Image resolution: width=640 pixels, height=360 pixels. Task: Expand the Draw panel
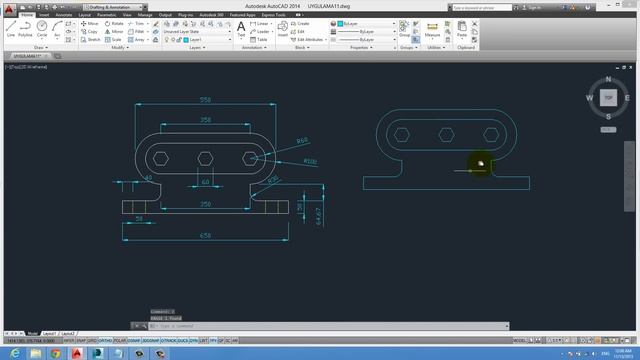(41, 48)
